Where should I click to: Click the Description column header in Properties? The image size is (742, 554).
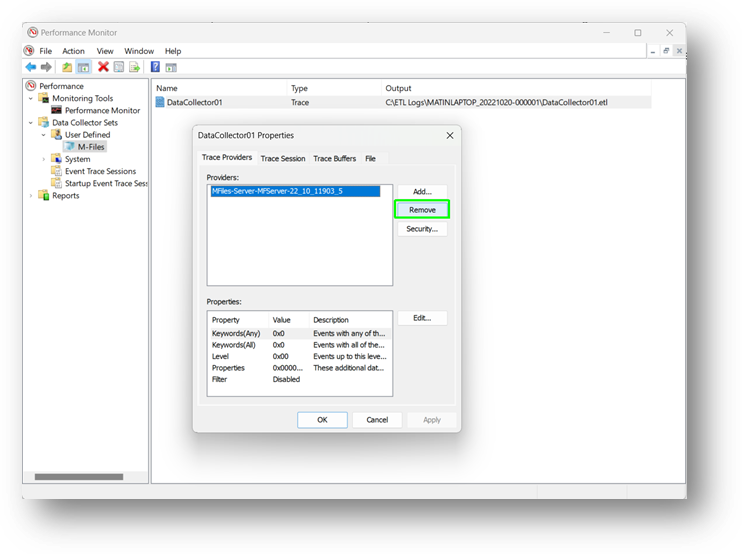click(x=350, y=320)
